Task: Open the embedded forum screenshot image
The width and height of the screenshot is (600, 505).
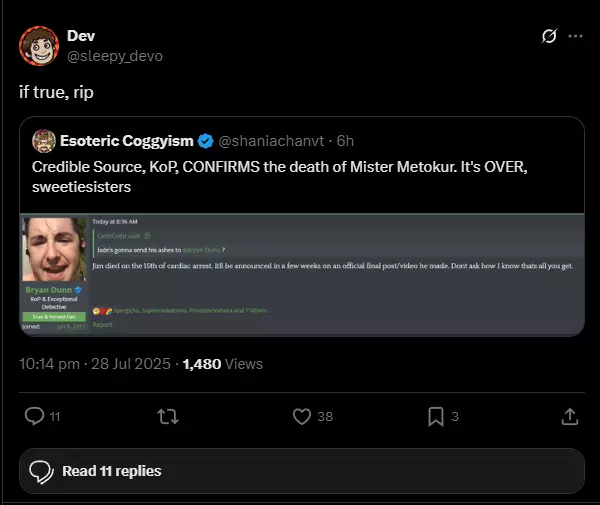Action: (x=302, y=274)
